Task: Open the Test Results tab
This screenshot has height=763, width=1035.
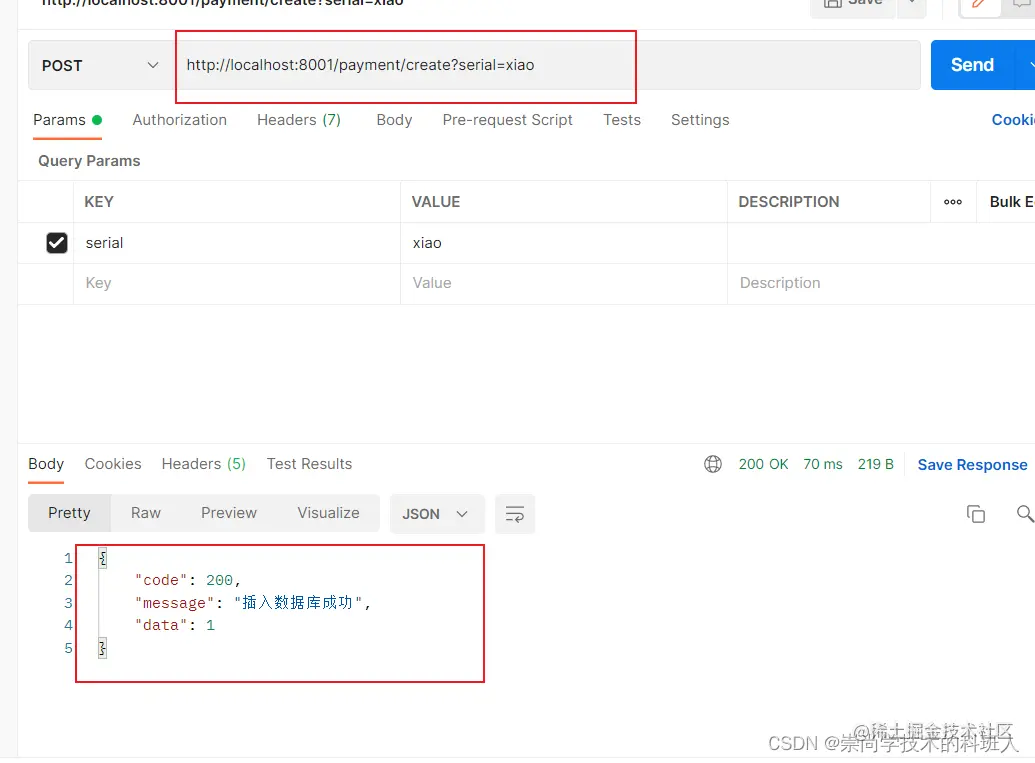Action: 310,464
